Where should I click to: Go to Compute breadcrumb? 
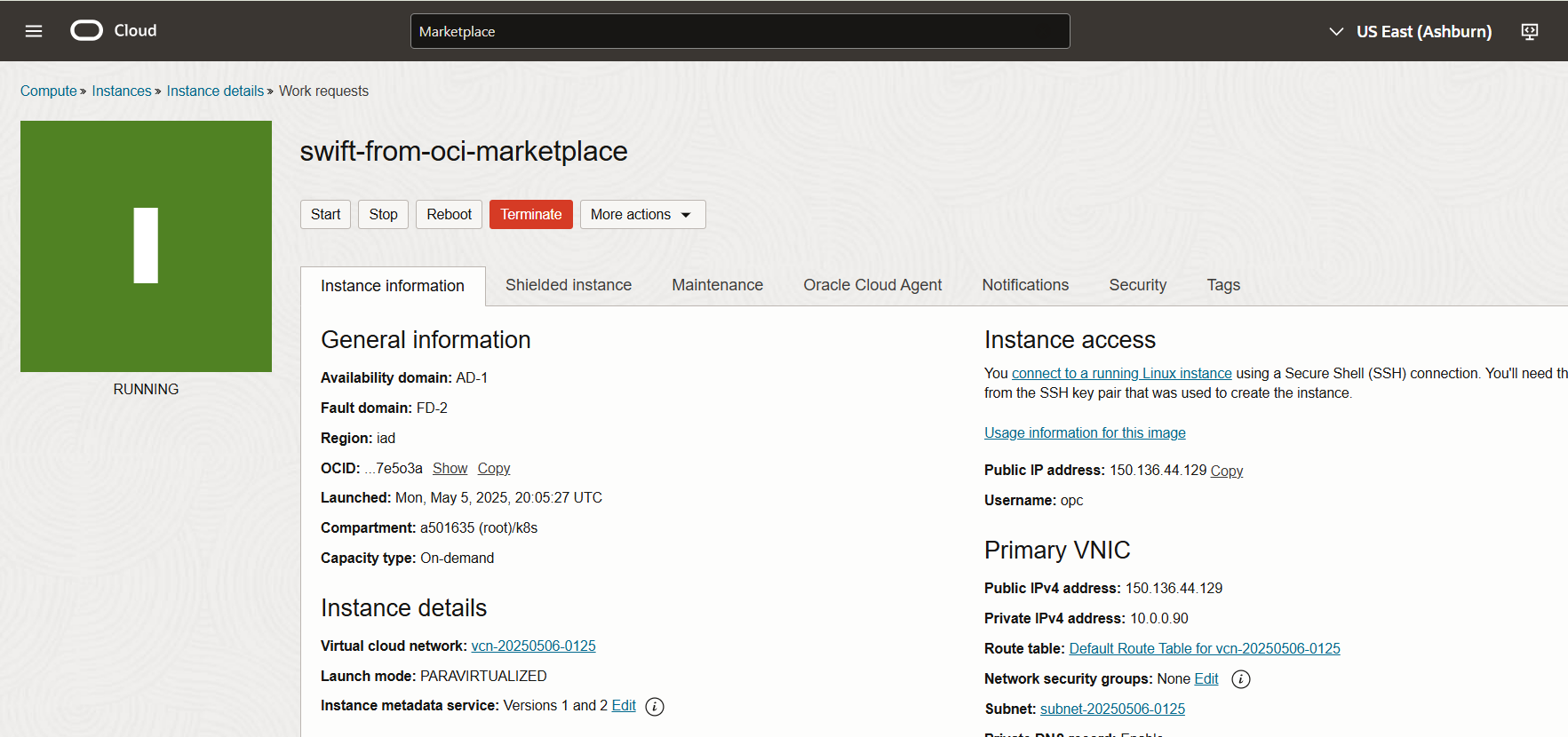point(49,91)
